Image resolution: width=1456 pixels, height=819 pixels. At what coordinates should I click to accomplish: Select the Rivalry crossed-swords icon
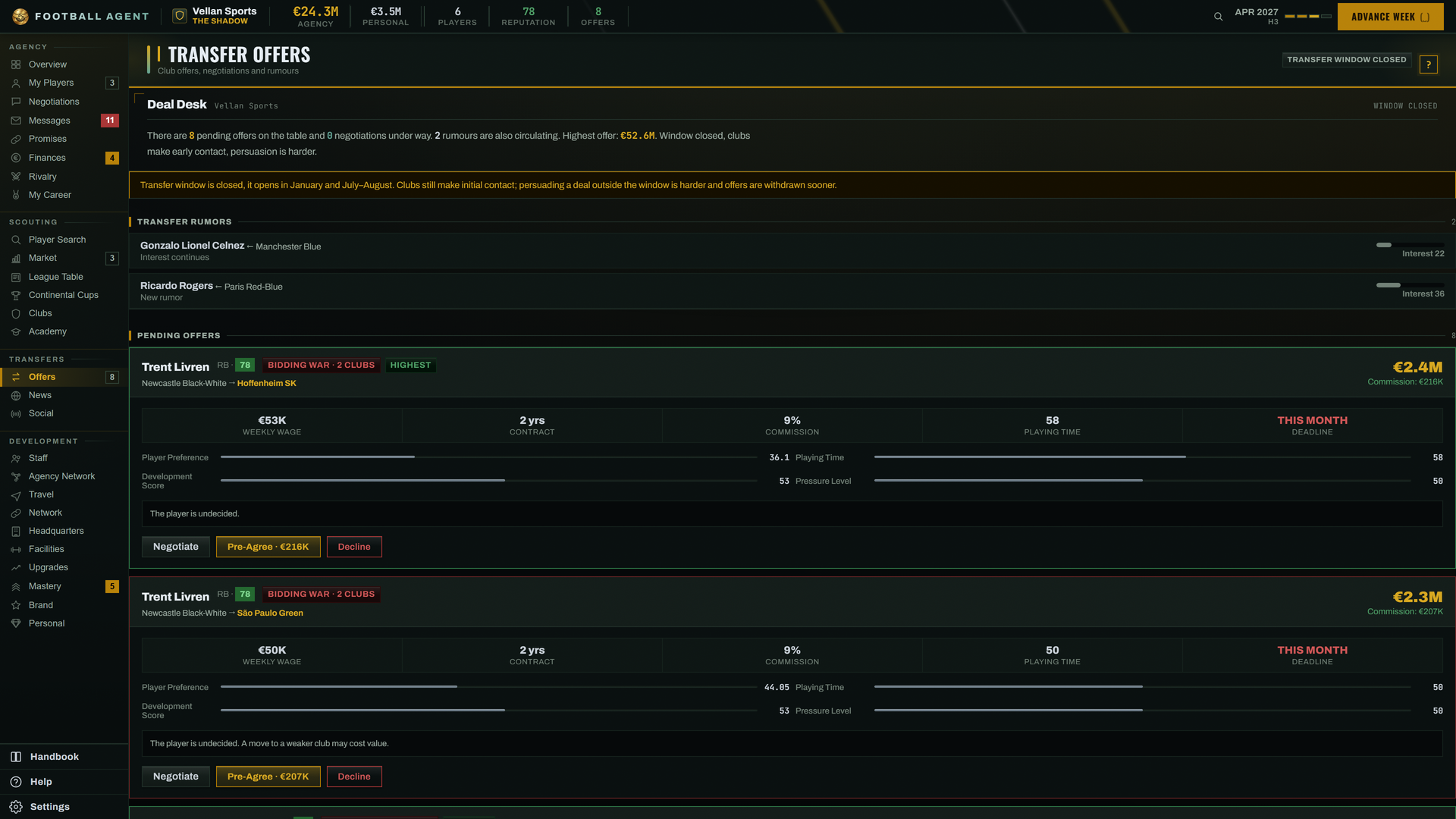pos(16,177)
